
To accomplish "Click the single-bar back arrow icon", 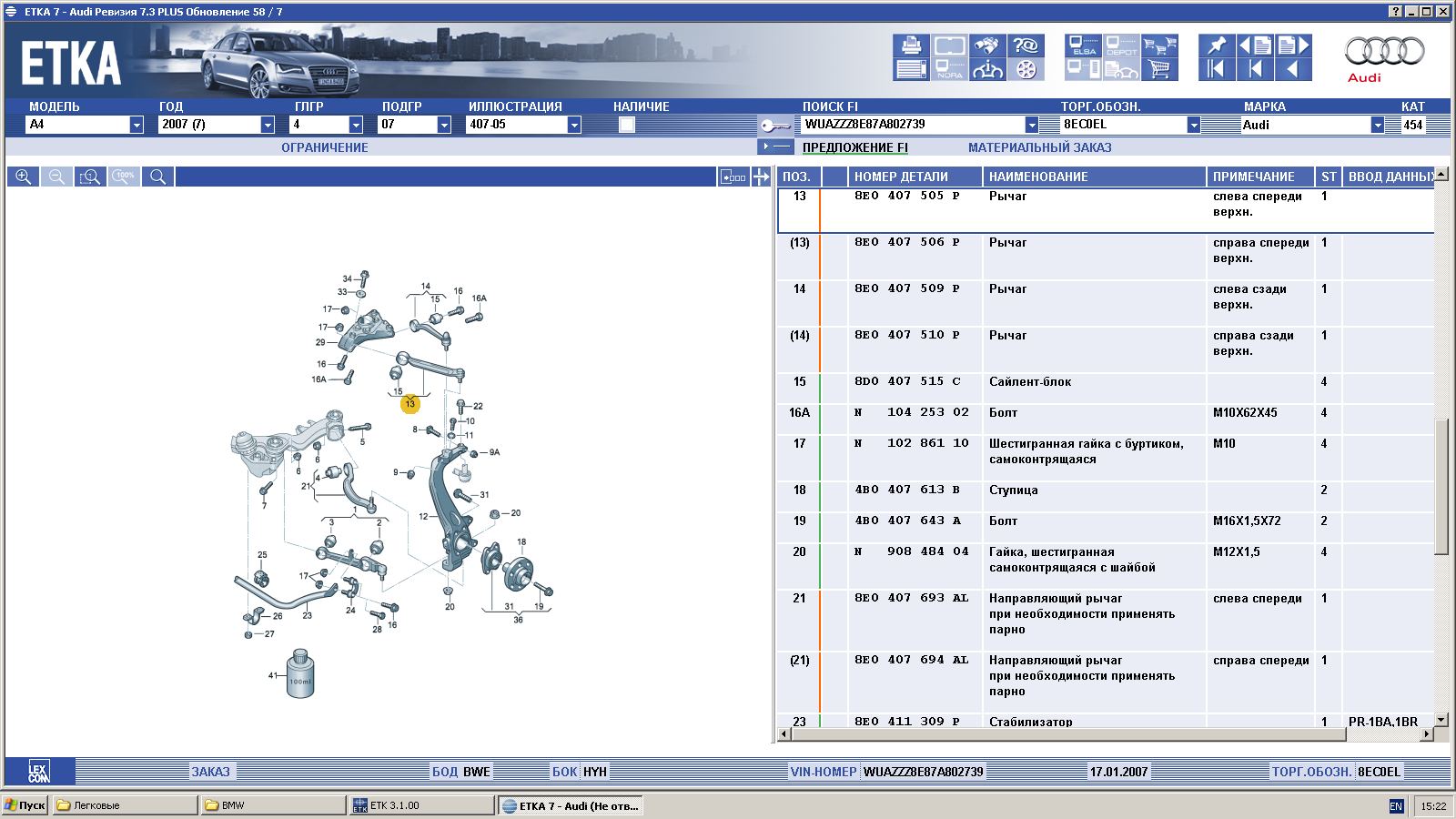I will (x=1255, y=69).
